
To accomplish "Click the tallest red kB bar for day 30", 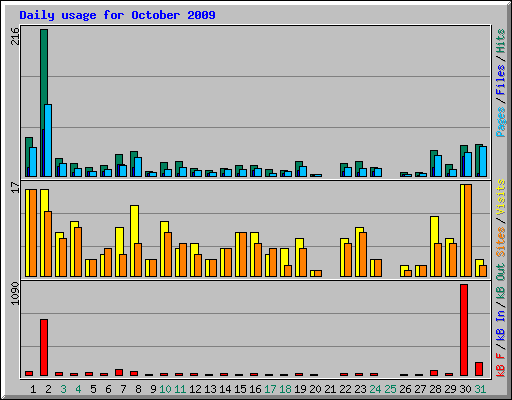I will [464, 330].
